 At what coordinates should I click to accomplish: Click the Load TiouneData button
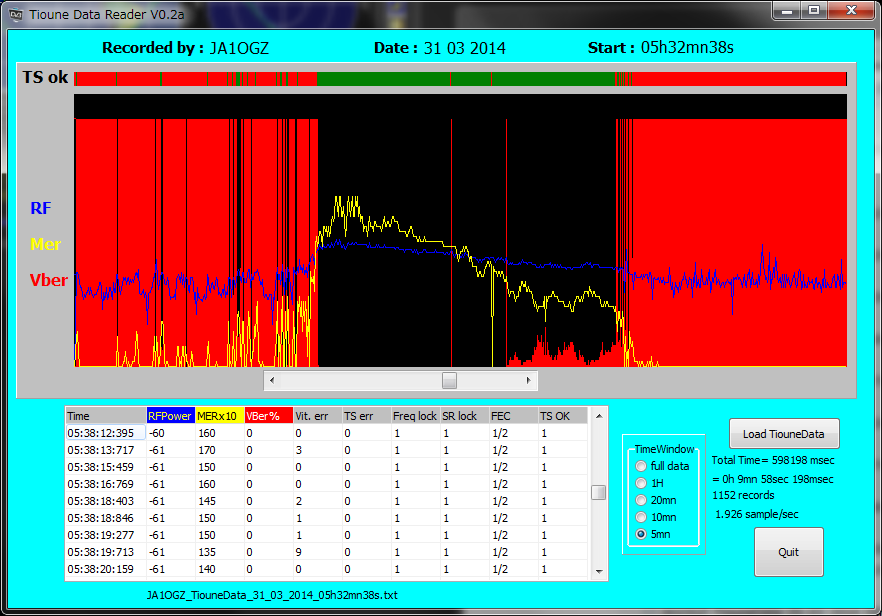pyautogui.click(x=784, y=434)
